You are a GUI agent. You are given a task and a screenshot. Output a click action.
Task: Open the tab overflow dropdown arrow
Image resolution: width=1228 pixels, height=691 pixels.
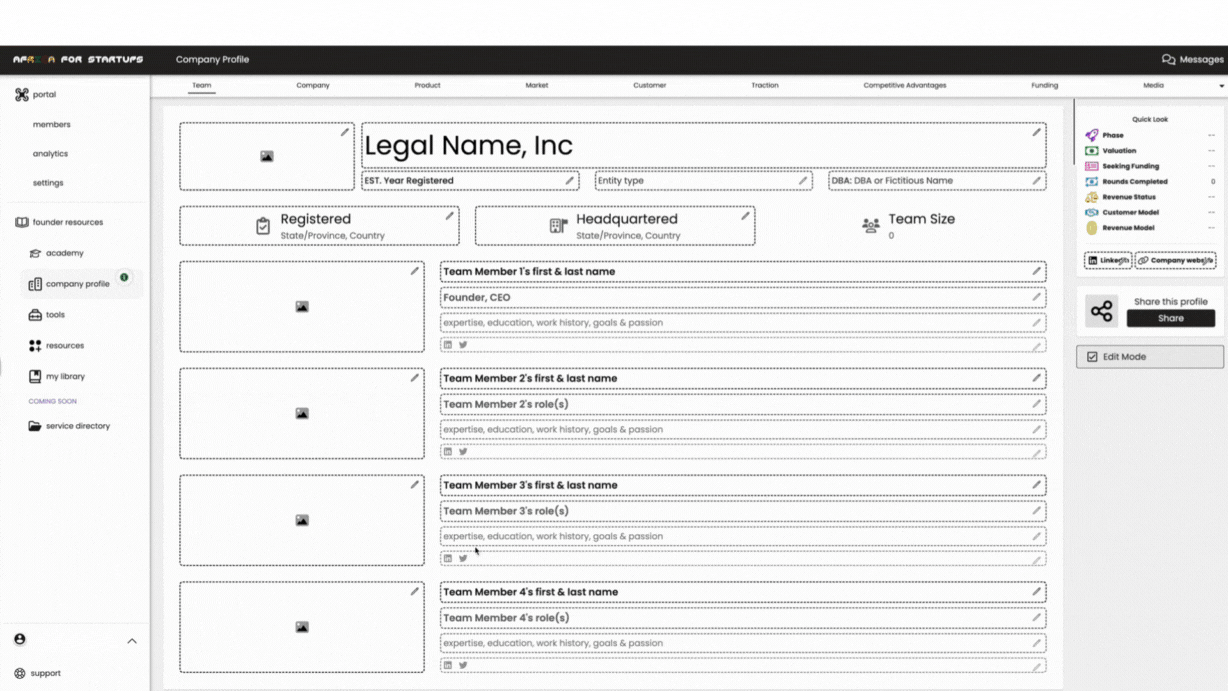tap(1221, 86)
